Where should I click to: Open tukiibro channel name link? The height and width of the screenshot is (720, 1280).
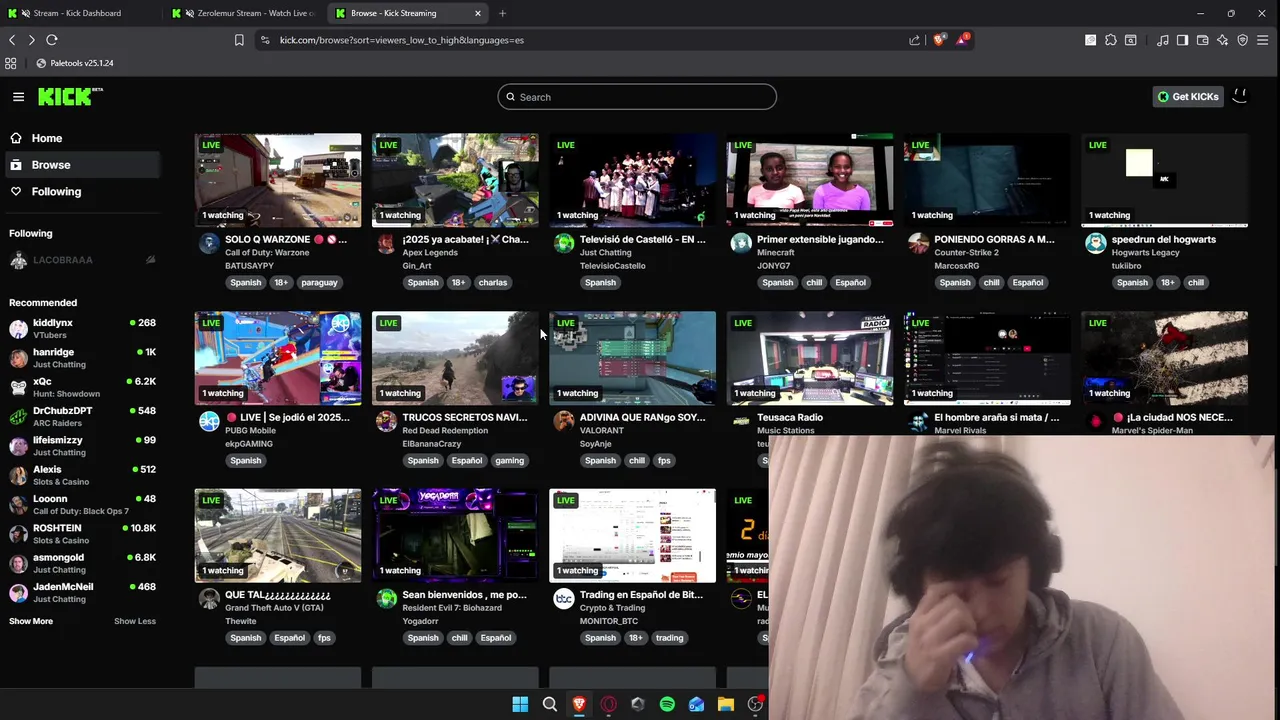coord(1126,266)
